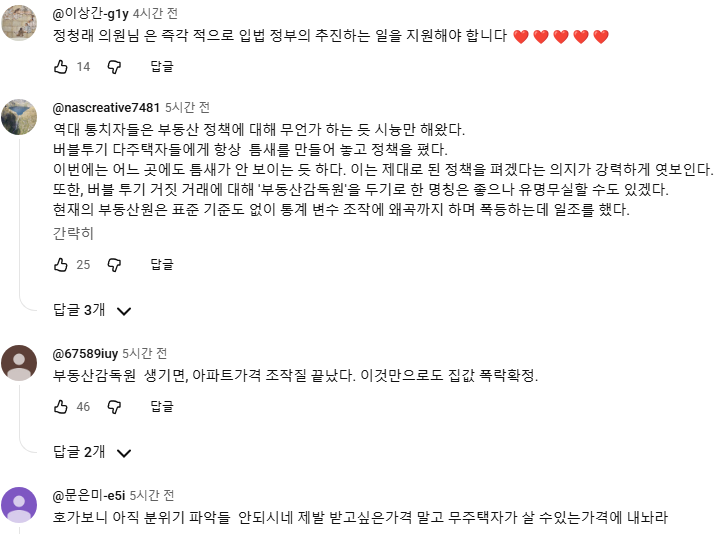Dislike the comment by @이상간-g1y
717x534 pixels.
[114, 67]
